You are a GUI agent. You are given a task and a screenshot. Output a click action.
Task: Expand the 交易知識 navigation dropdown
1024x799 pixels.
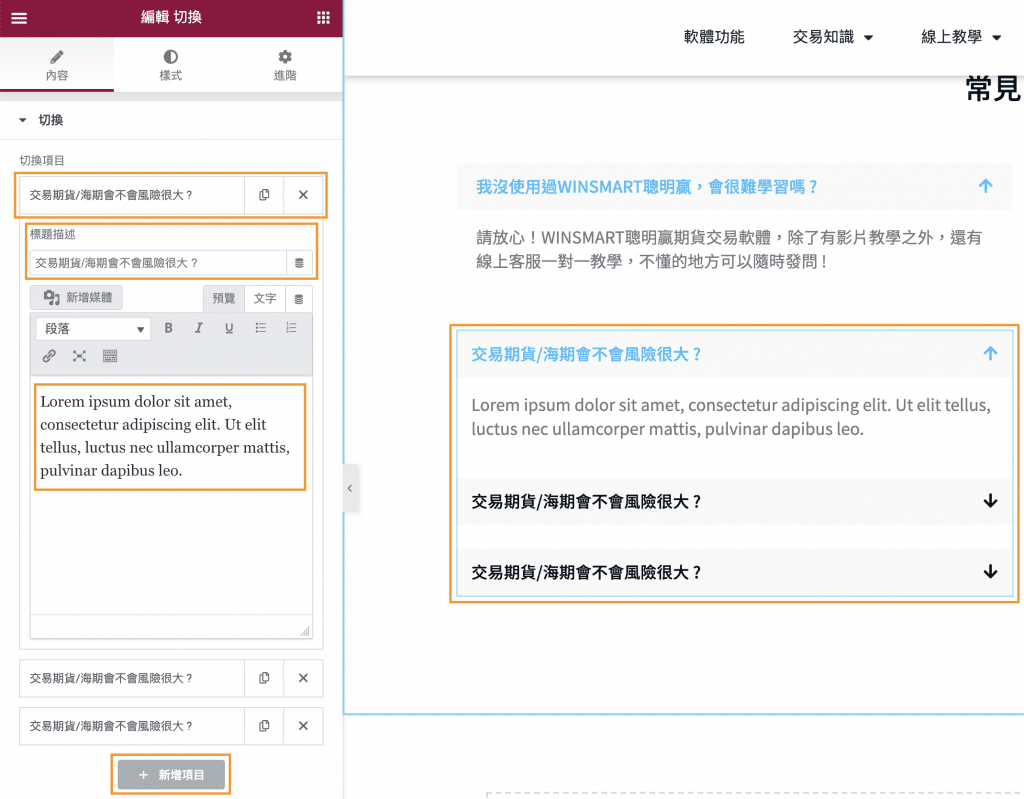coord(833,35)
